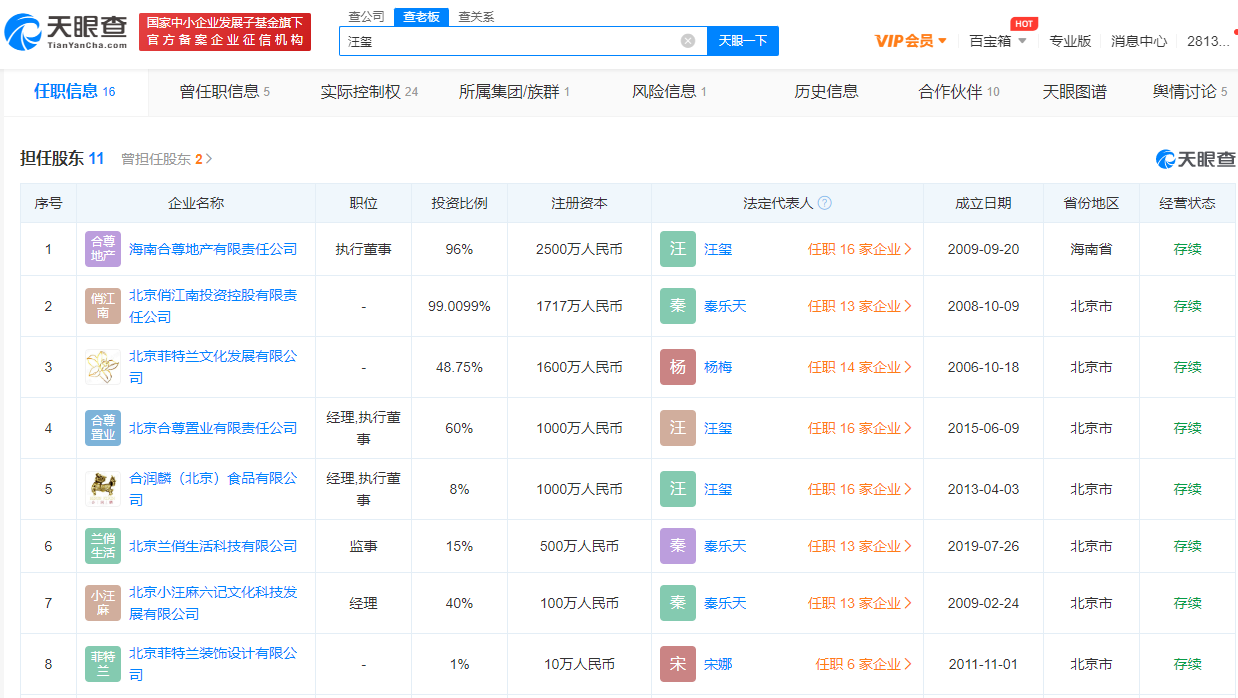
Task: Open legal representative 宋娜 link
Action: [718, 664]
